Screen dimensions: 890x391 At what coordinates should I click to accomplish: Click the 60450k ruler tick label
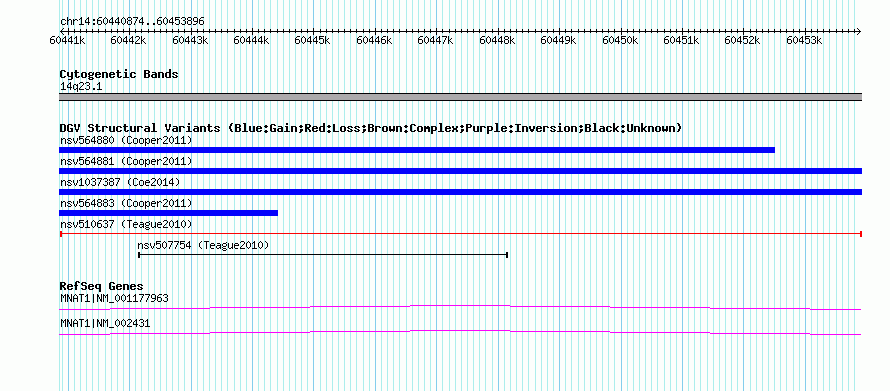(x=620, y=40)
